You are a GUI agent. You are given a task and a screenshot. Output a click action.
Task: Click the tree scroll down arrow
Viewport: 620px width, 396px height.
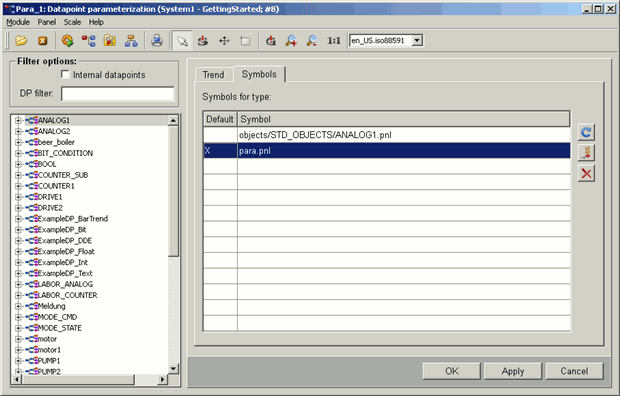point(173,368)
